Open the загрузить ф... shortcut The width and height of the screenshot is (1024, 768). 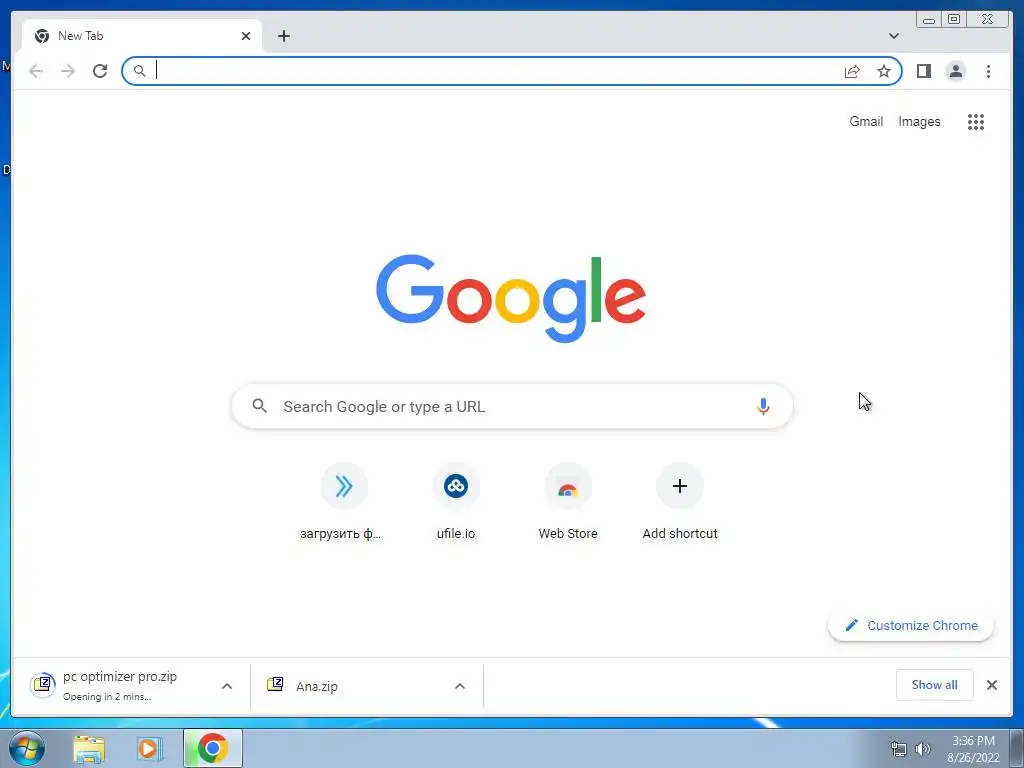coord(344,501)
